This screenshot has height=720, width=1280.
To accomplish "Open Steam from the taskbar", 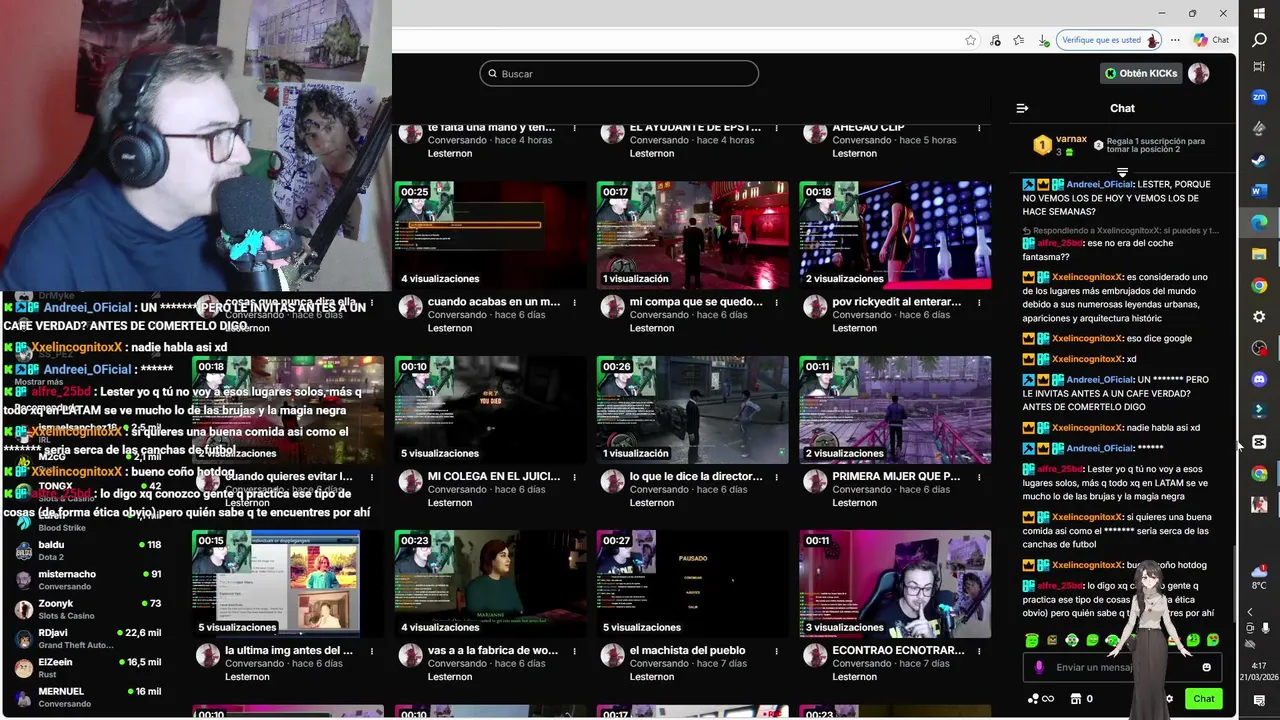I will click(x=1259, y=160).
